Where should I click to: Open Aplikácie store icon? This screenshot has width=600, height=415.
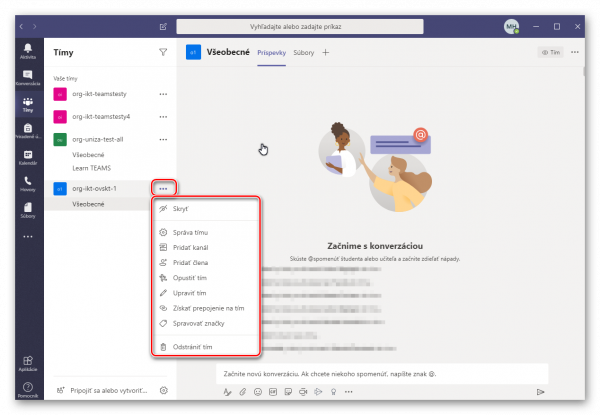(x=28, y=364)
